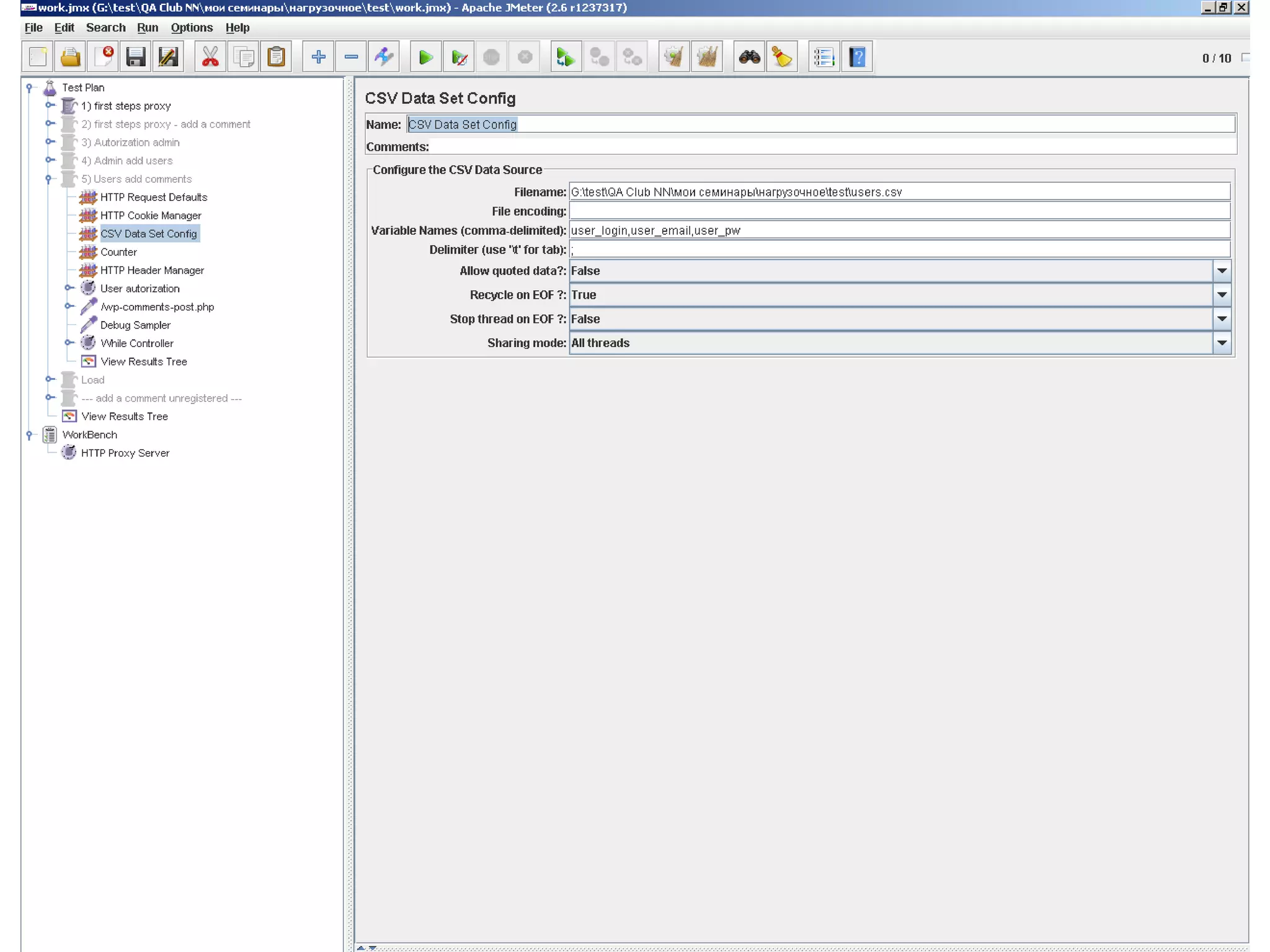1270x952 pixels.
Task: Select Debug Sampler in the tree
Action: (135, 325)
